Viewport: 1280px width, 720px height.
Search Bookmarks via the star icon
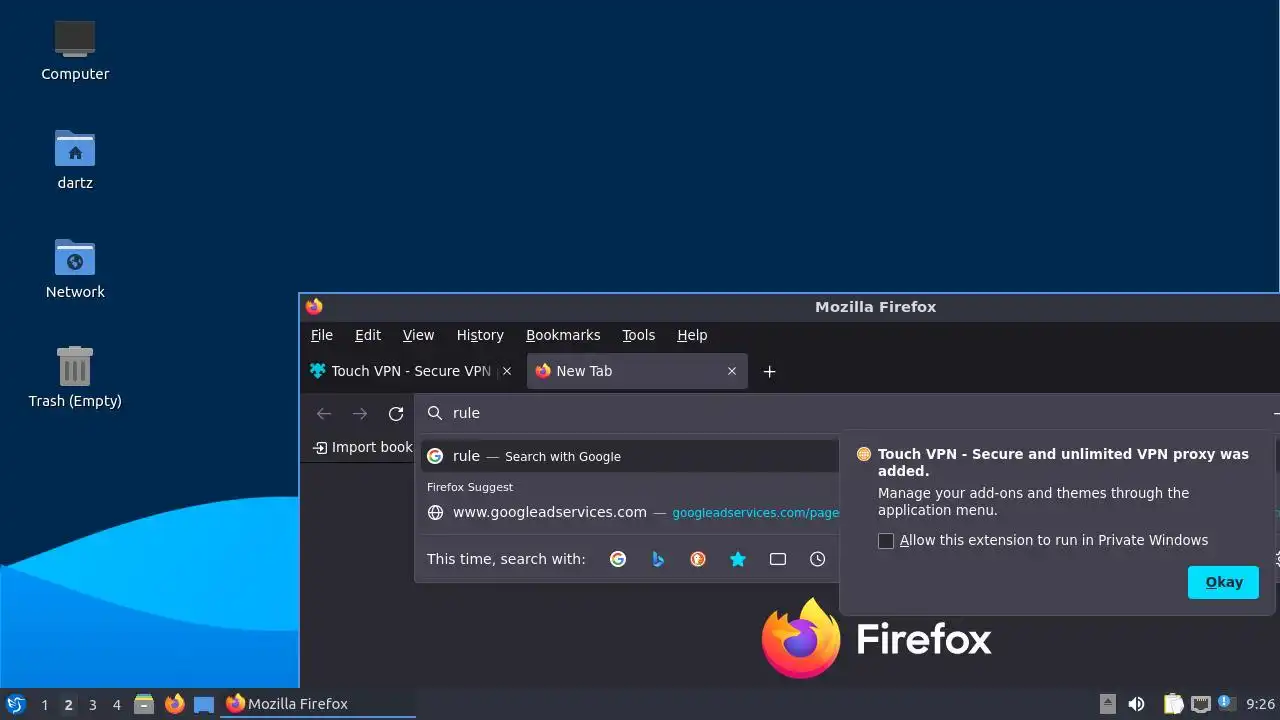click(x=738, y=559)
